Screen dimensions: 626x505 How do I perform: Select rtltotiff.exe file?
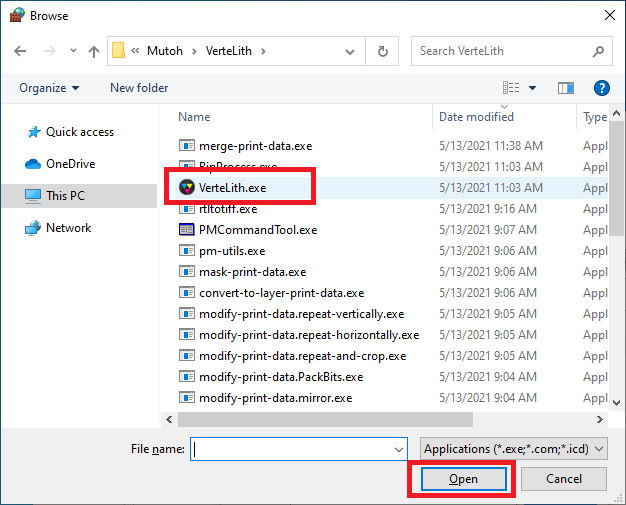click(x=228, y=209)
